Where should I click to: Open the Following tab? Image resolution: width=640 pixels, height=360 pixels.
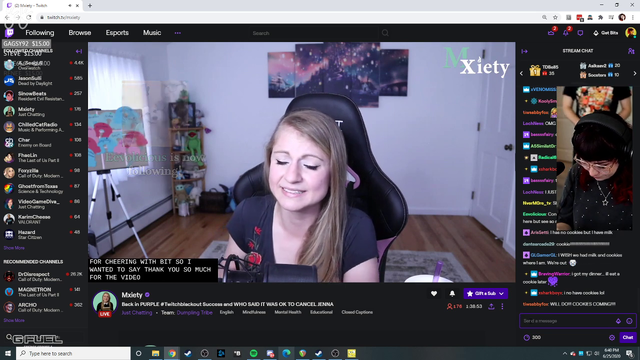[40, 33]
